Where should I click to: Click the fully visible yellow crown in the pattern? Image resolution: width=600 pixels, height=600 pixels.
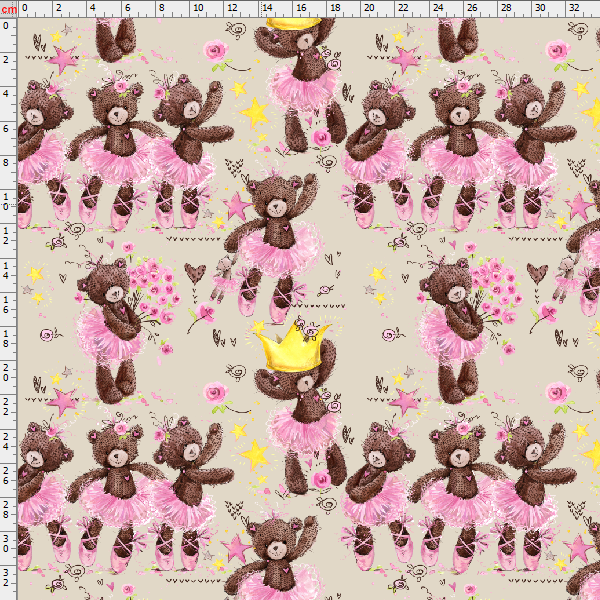pos(293,347)
